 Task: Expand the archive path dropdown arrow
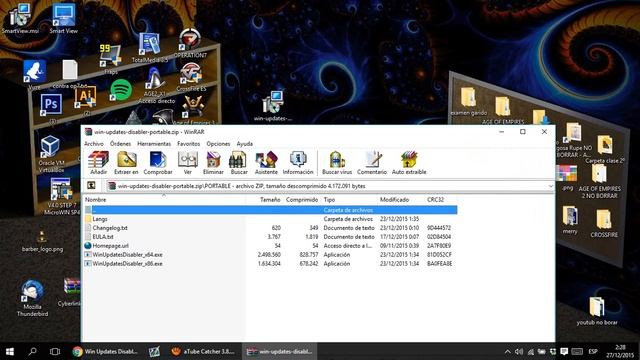click(550, 186)
